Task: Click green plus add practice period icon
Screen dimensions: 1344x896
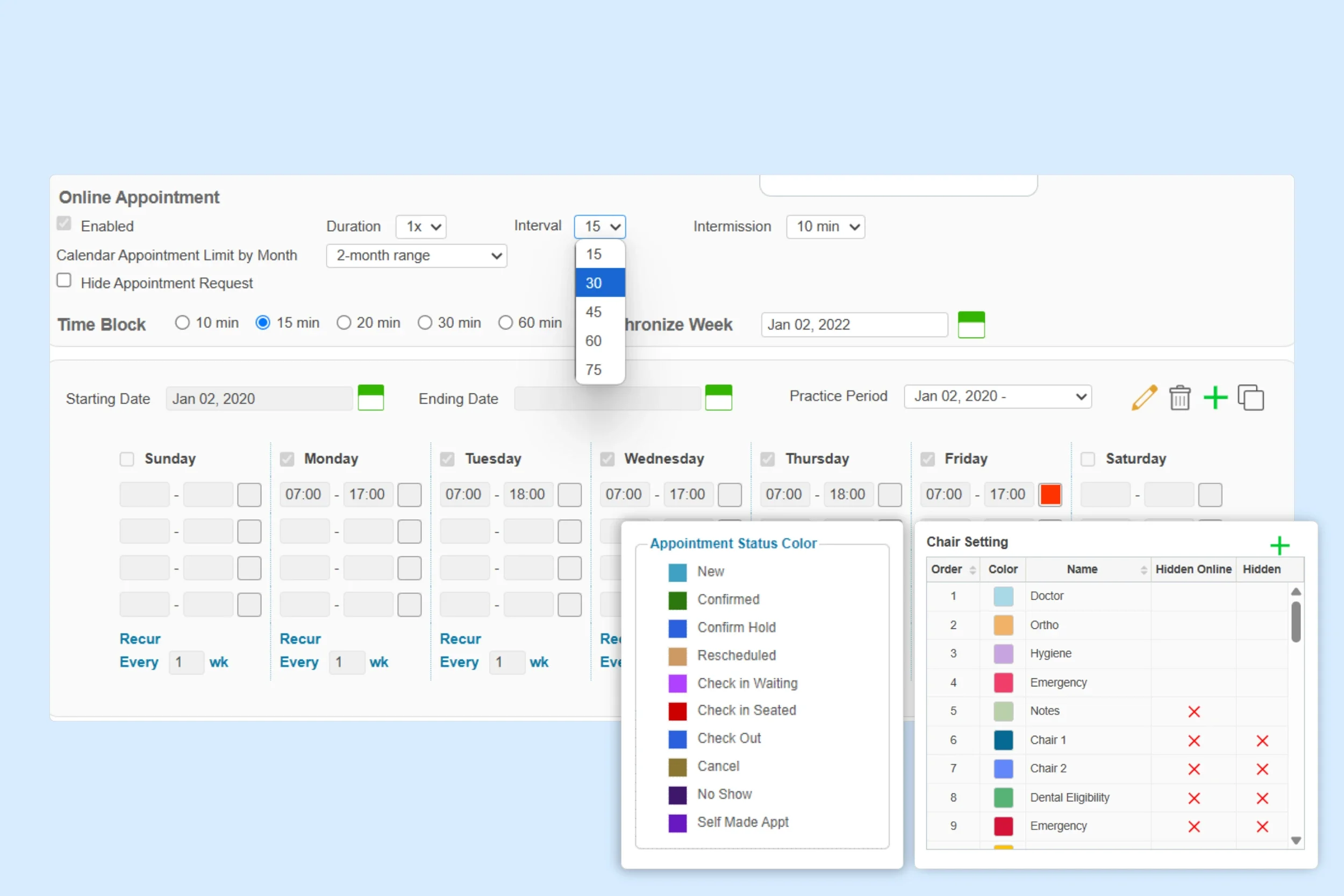Action: coord(1216,397)
